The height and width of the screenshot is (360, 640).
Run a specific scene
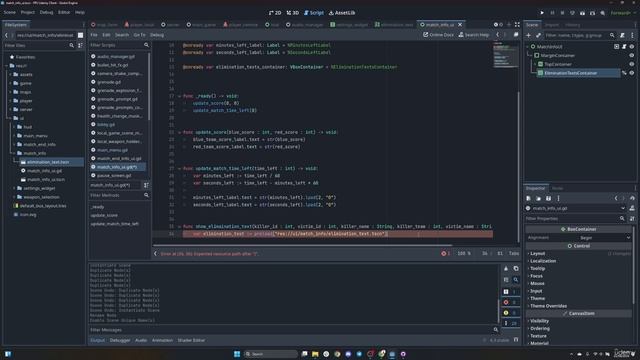[x=593, y=13]
